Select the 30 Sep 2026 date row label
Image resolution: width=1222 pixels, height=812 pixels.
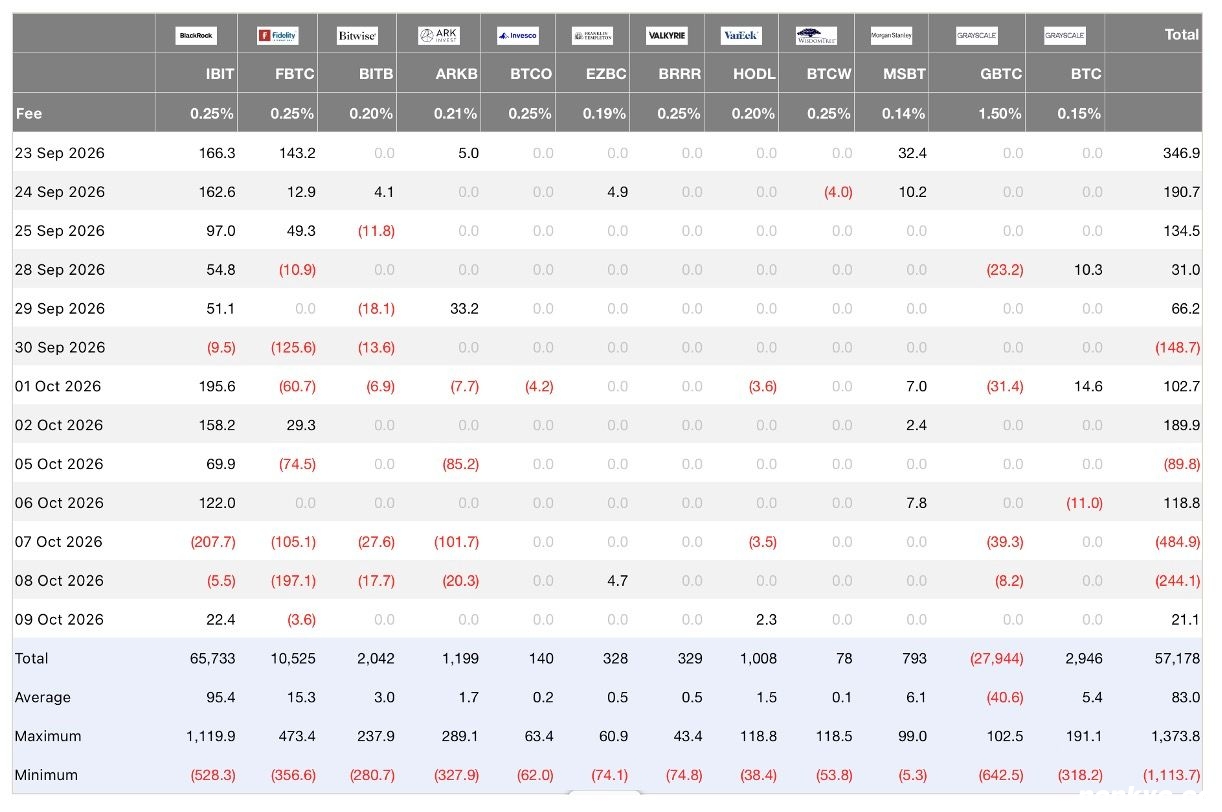pyautogui.click(x=59, y=348)
